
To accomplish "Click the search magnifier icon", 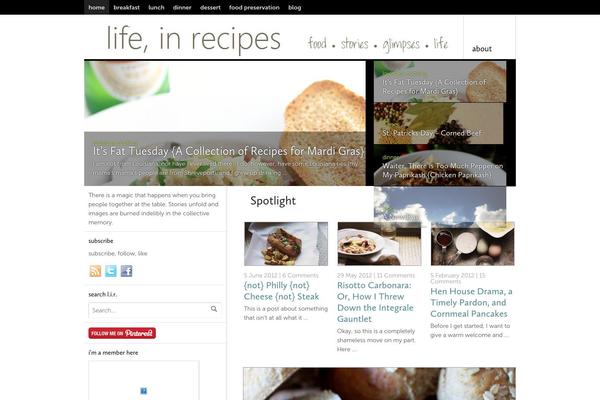I will [x=214, y=309].
